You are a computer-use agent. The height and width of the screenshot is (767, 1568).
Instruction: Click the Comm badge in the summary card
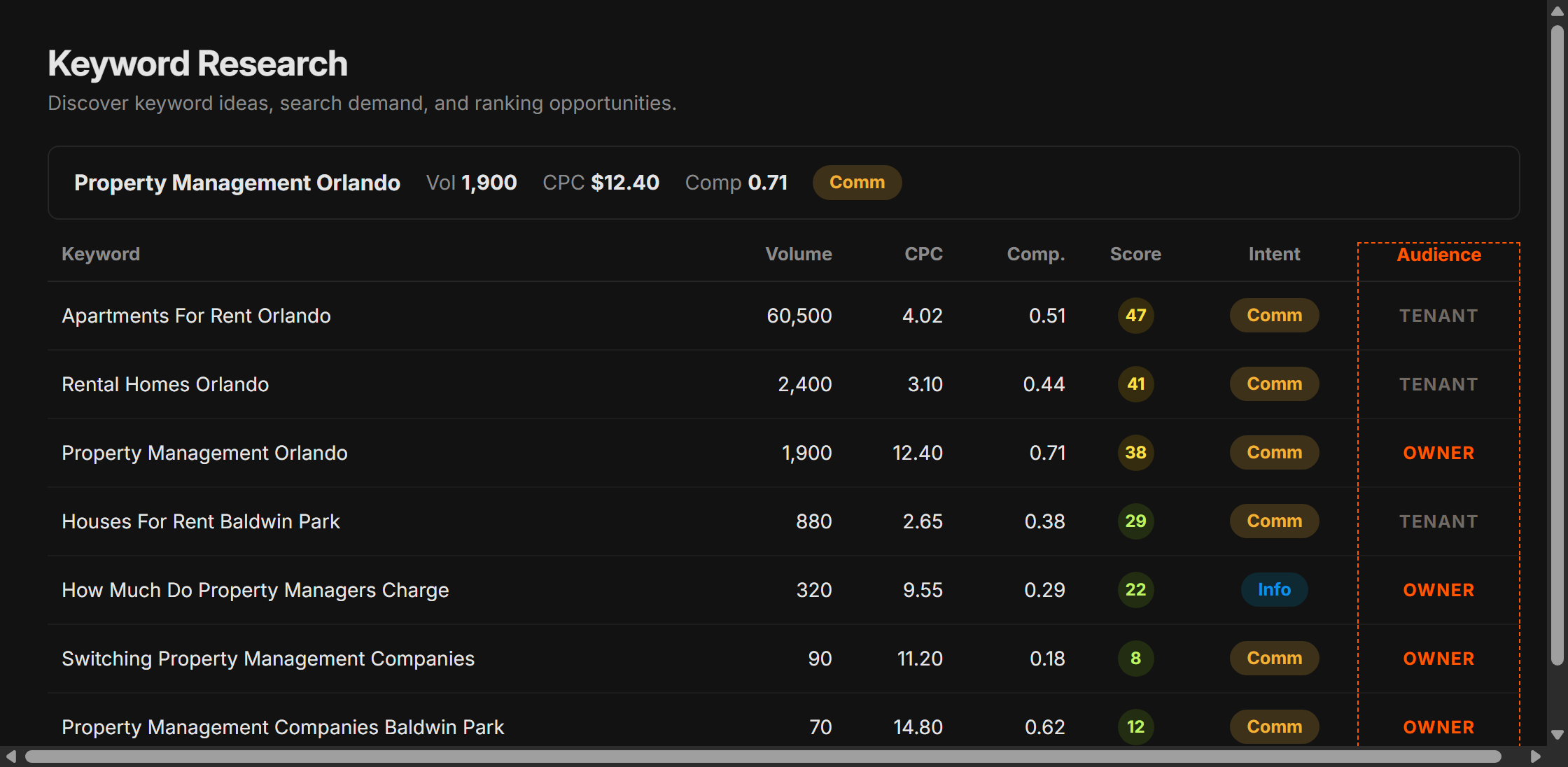pyautogui.click(x=857, y=183)
